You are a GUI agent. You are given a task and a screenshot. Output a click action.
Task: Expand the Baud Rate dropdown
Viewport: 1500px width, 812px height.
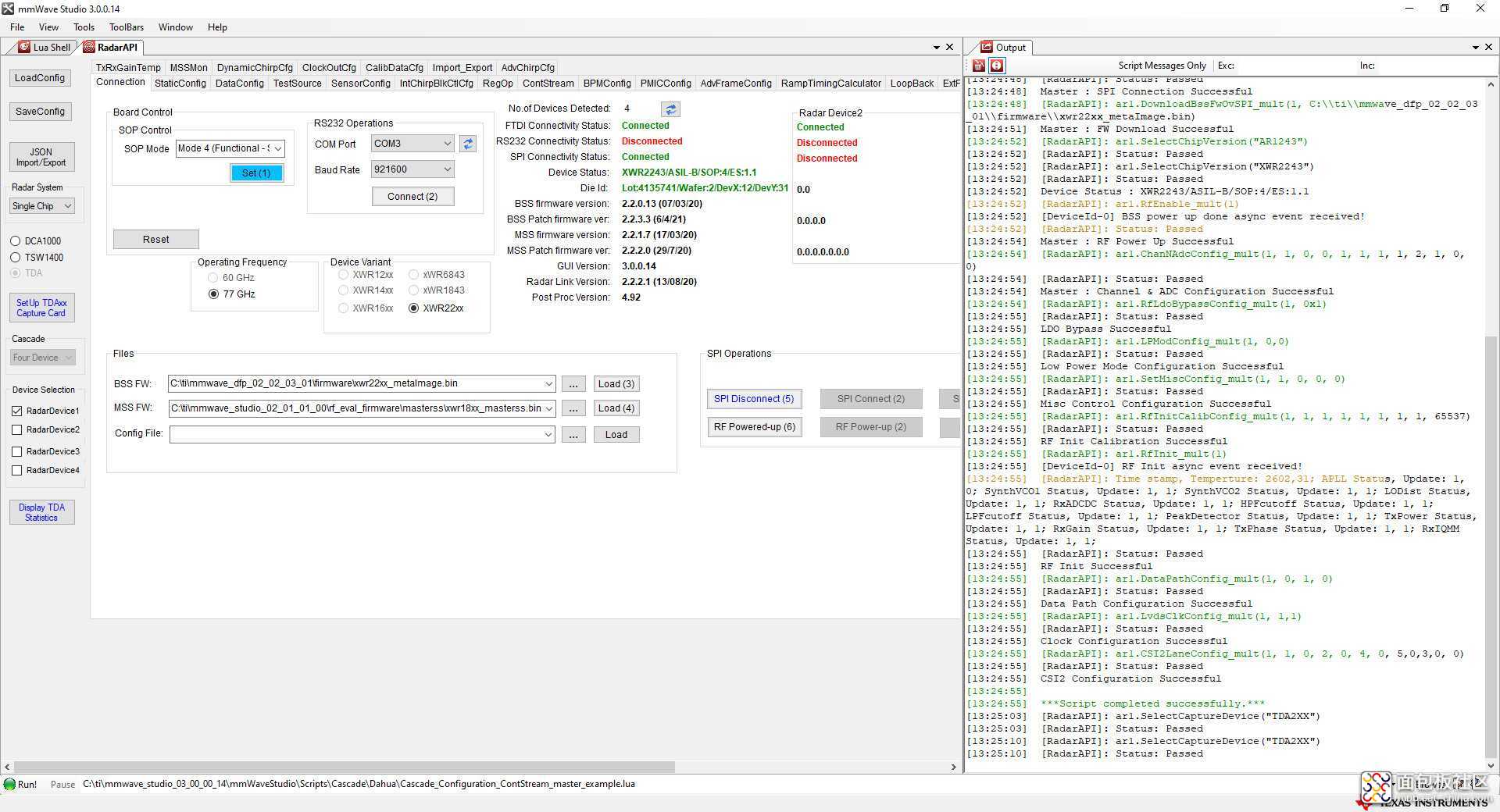pos(447,169)
